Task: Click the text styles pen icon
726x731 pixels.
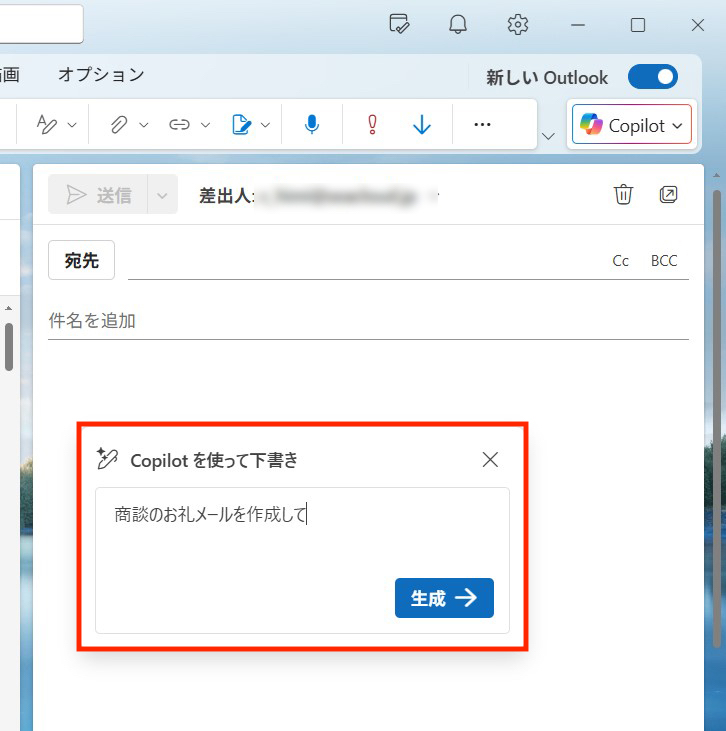Action: tap(47, 124)
